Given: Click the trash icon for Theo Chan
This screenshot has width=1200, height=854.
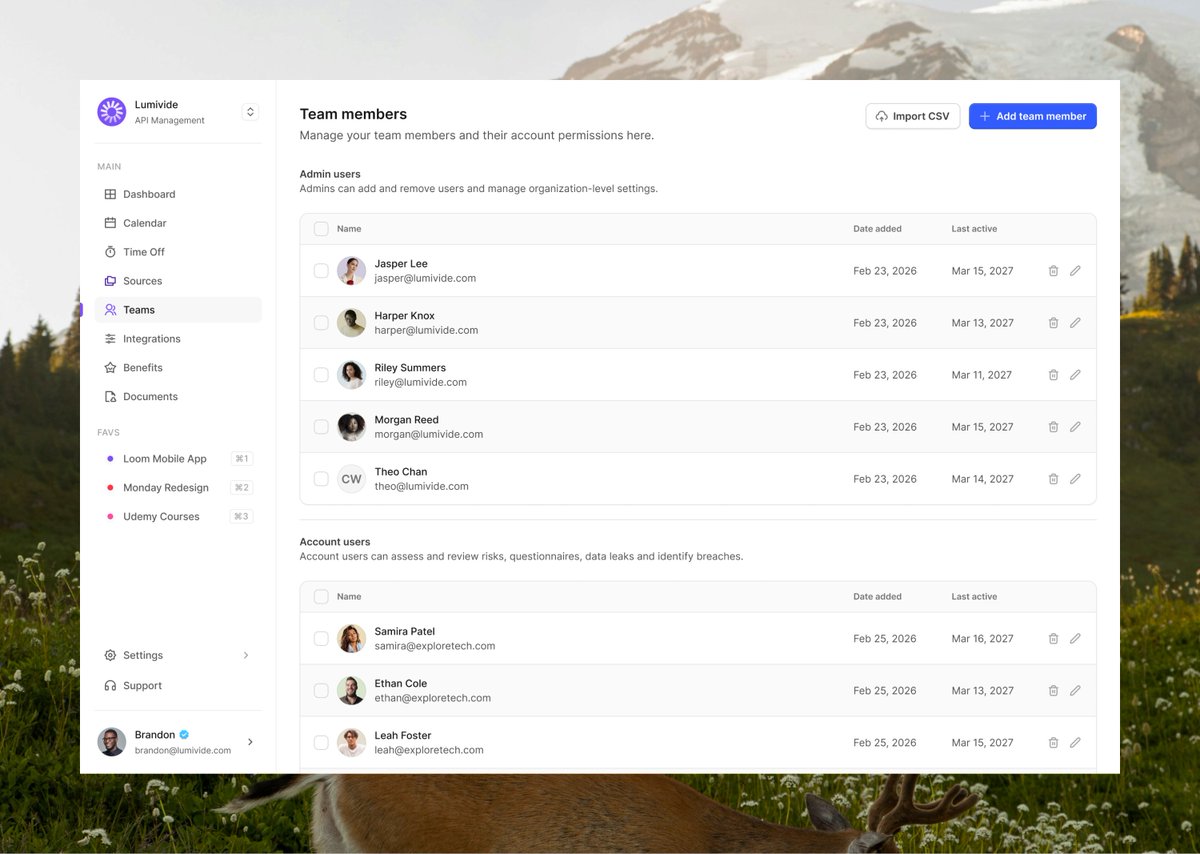Looking at the screenshot, I should (1053, 479).
